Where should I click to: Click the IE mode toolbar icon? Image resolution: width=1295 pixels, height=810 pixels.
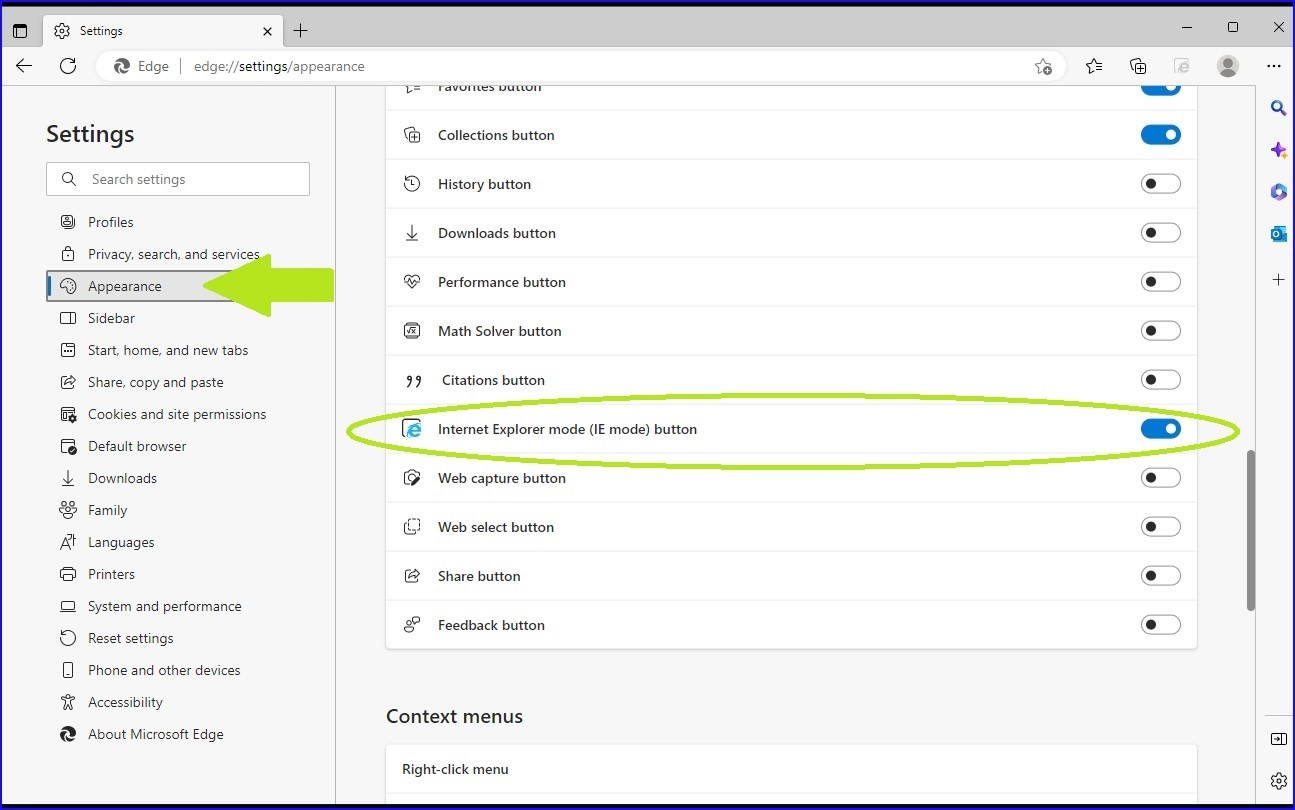[x=1182, y=66]
